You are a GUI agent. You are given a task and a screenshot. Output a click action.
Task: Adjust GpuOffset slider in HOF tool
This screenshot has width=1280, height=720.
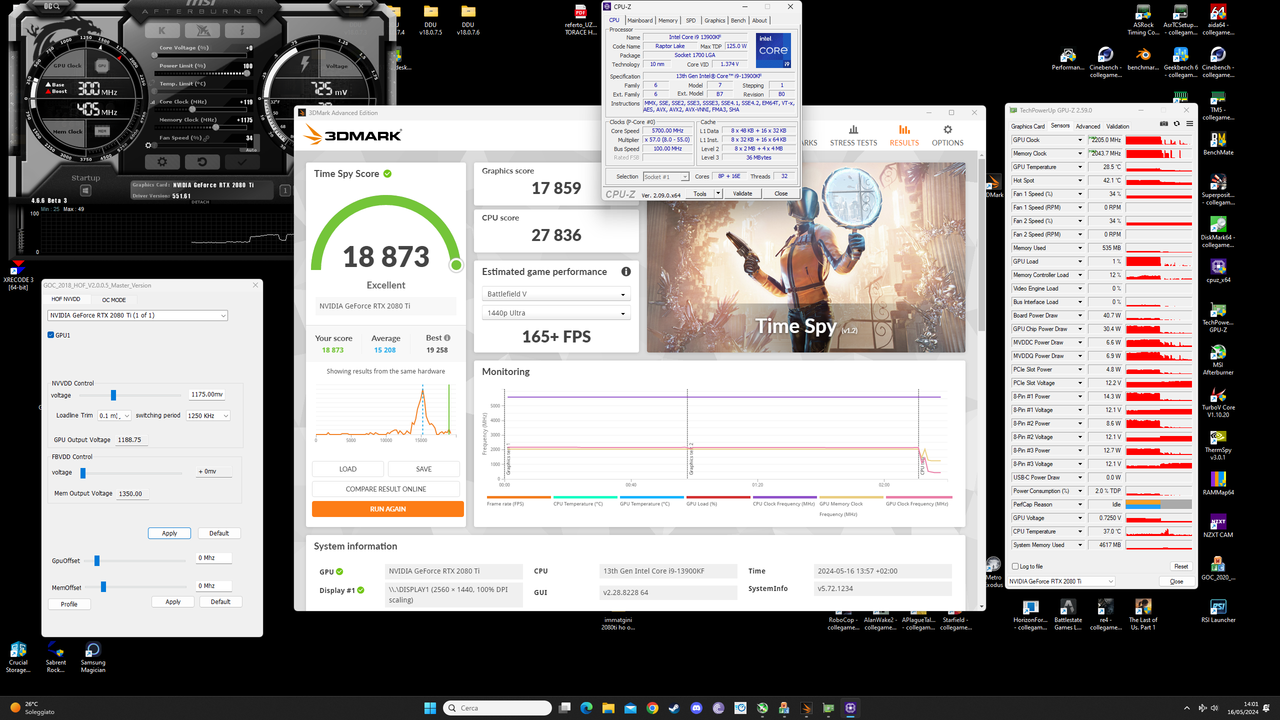pyautogui.click(x=97, y=561)
